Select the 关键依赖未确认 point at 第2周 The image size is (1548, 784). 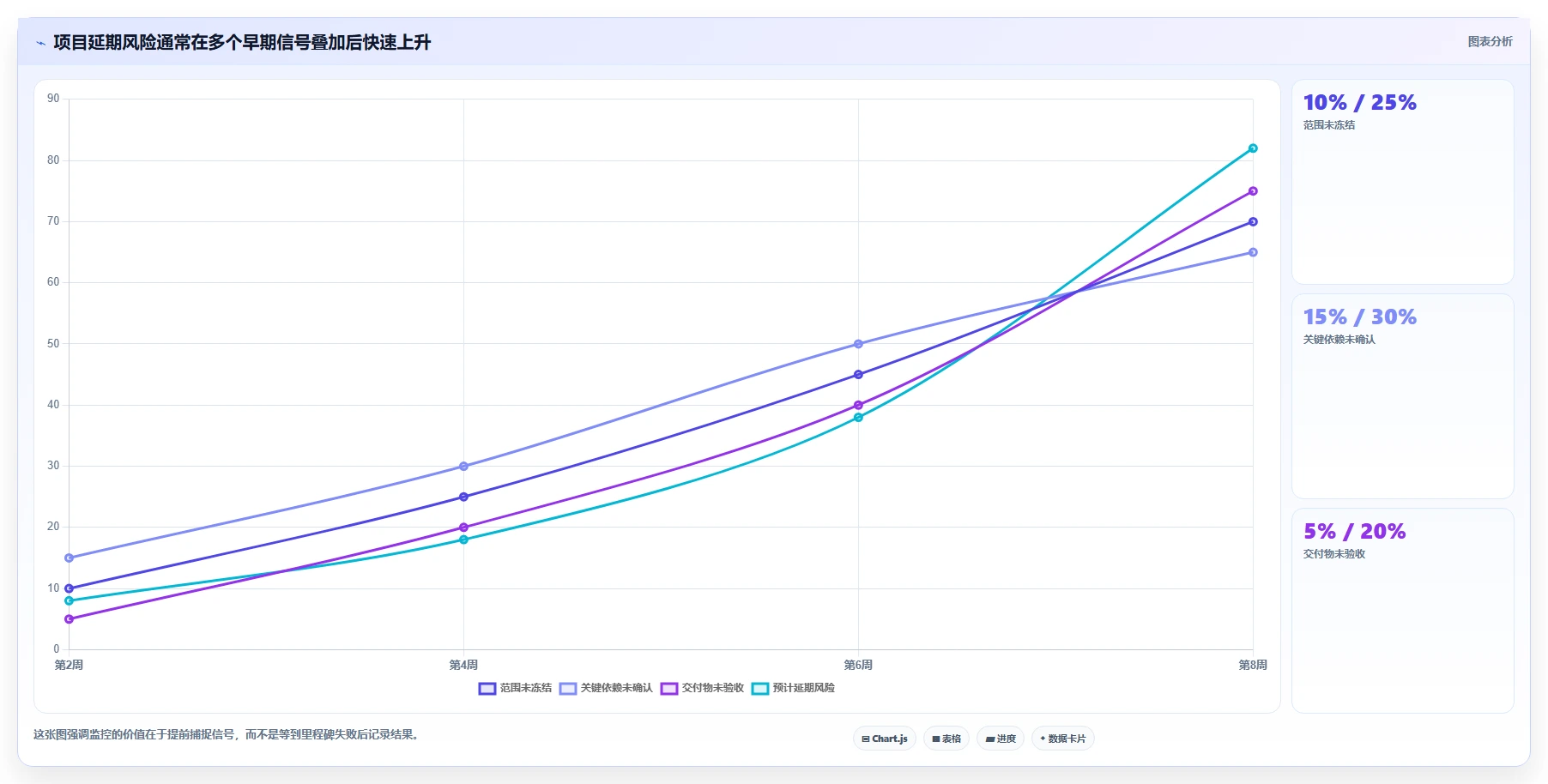[x=69, y=558]
